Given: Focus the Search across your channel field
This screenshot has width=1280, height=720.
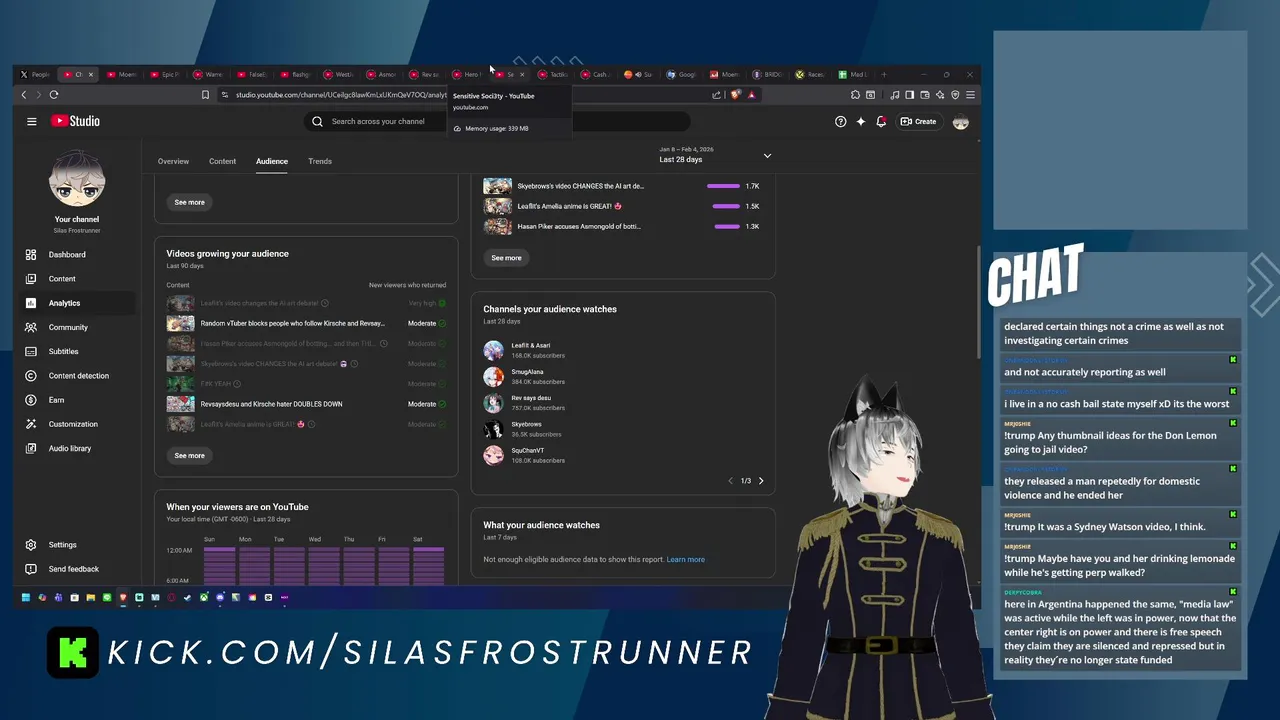Looking at the screenshot, I should [x=497, y=121].
